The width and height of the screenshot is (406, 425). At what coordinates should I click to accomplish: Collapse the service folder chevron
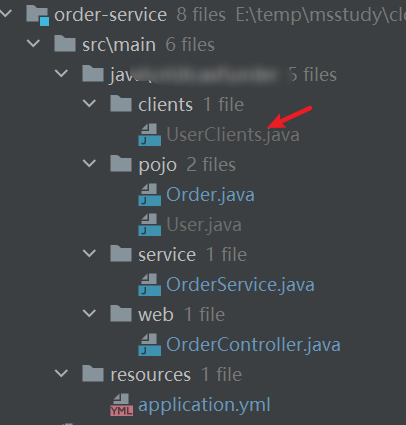[89, 253]
